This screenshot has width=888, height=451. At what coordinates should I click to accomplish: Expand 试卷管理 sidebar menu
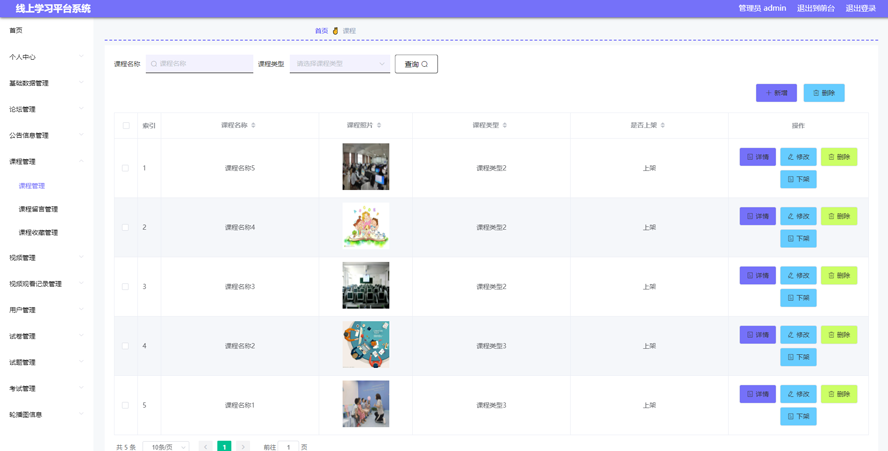click(x=46, y=336)
